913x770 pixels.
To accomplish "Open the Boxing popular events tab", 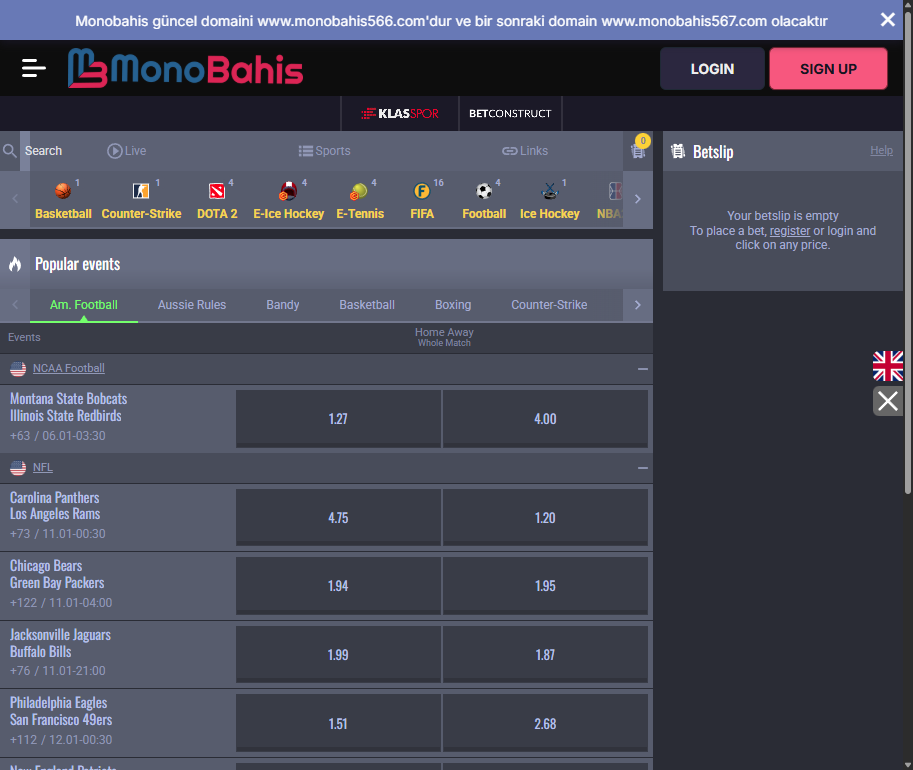I will 453,305.
